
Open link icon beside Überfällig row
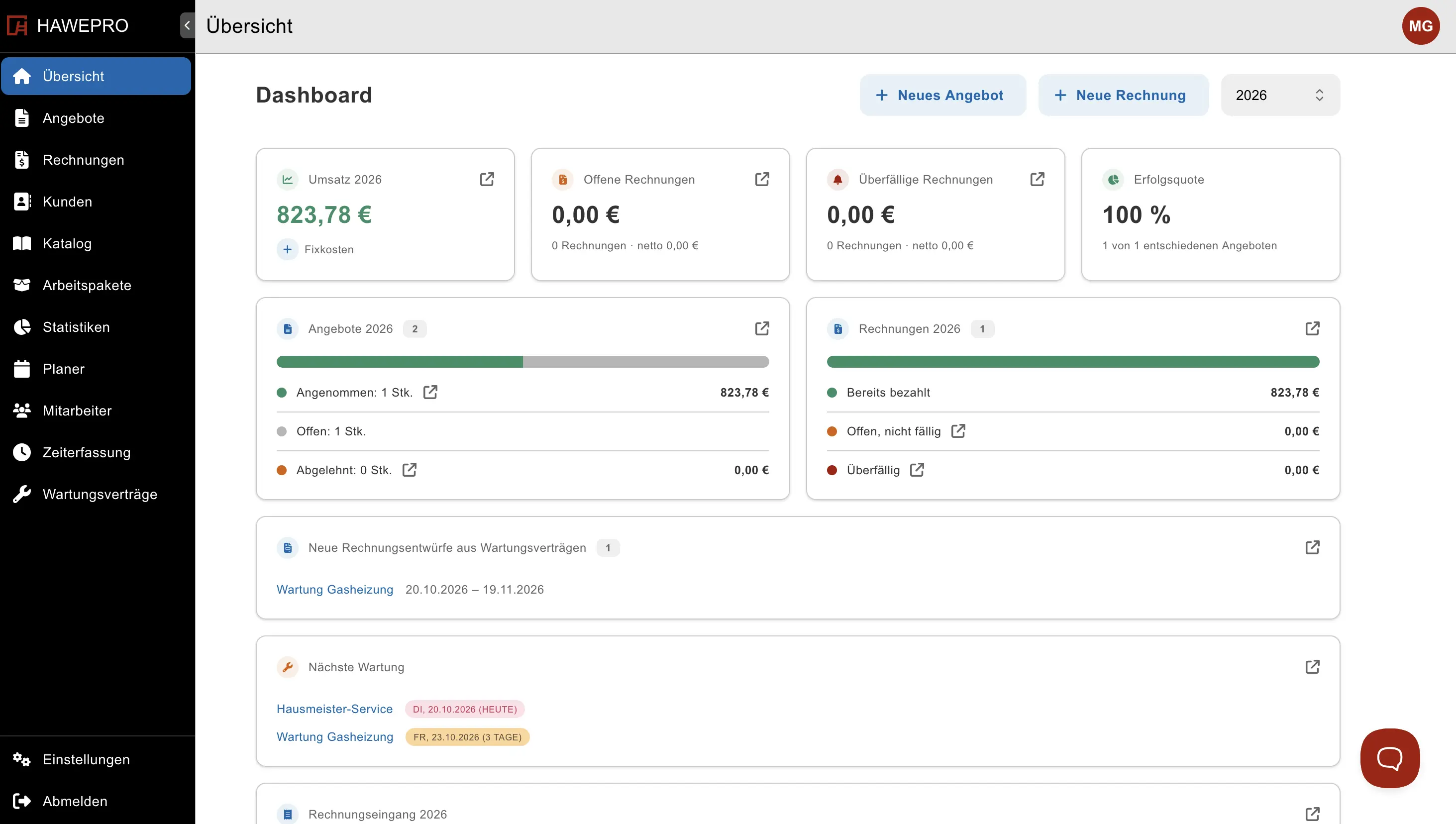917,470
